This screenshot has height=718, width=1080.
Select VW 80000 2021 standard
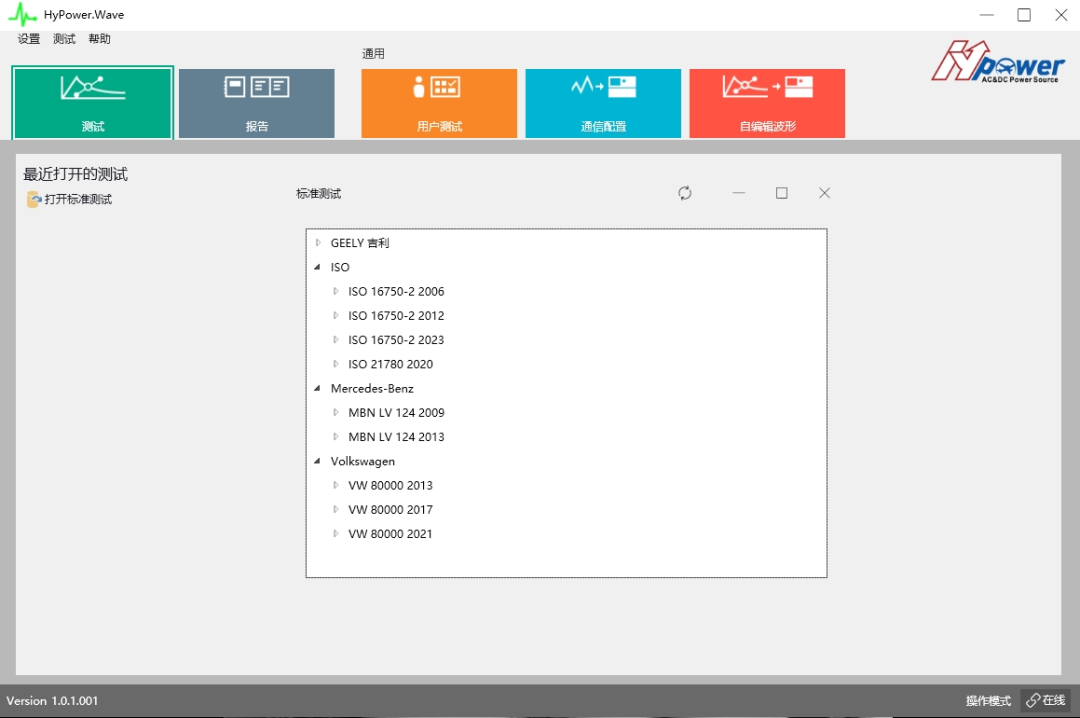[x=391, y=533]
